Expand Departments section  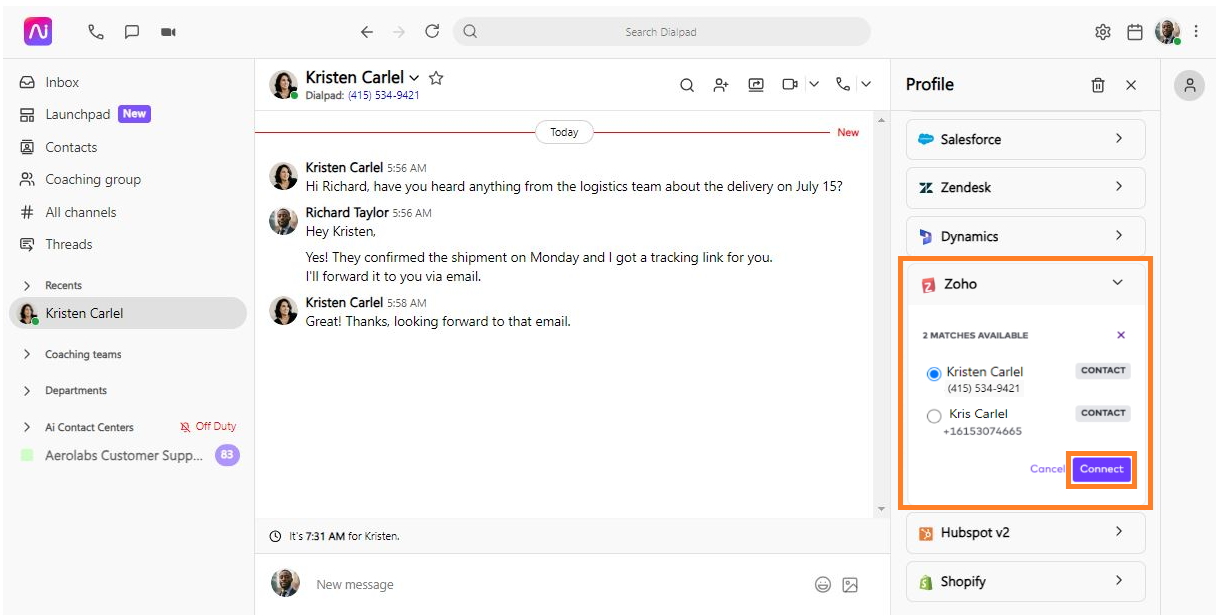27,391
